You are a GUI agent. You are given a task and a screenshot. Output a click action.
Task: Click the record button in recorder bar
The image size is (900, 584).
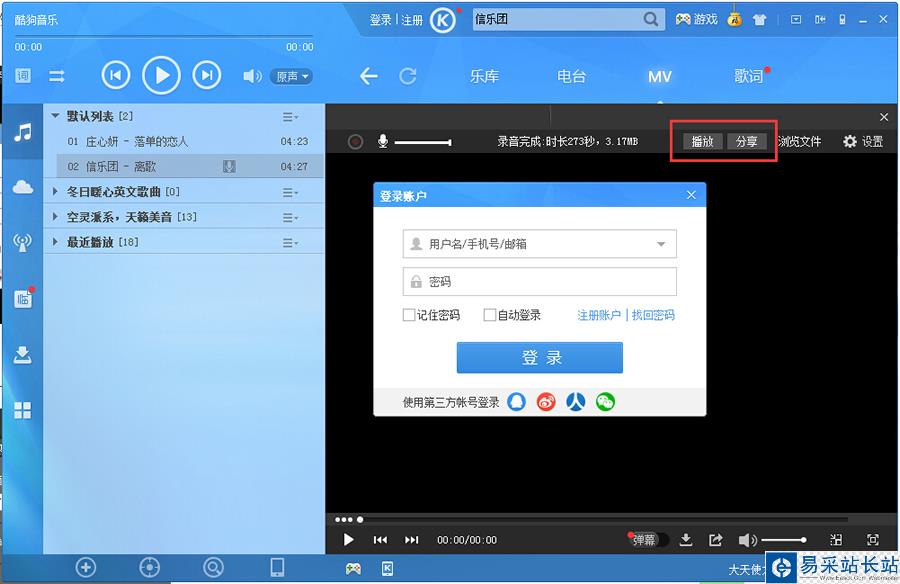click(355, 141)
